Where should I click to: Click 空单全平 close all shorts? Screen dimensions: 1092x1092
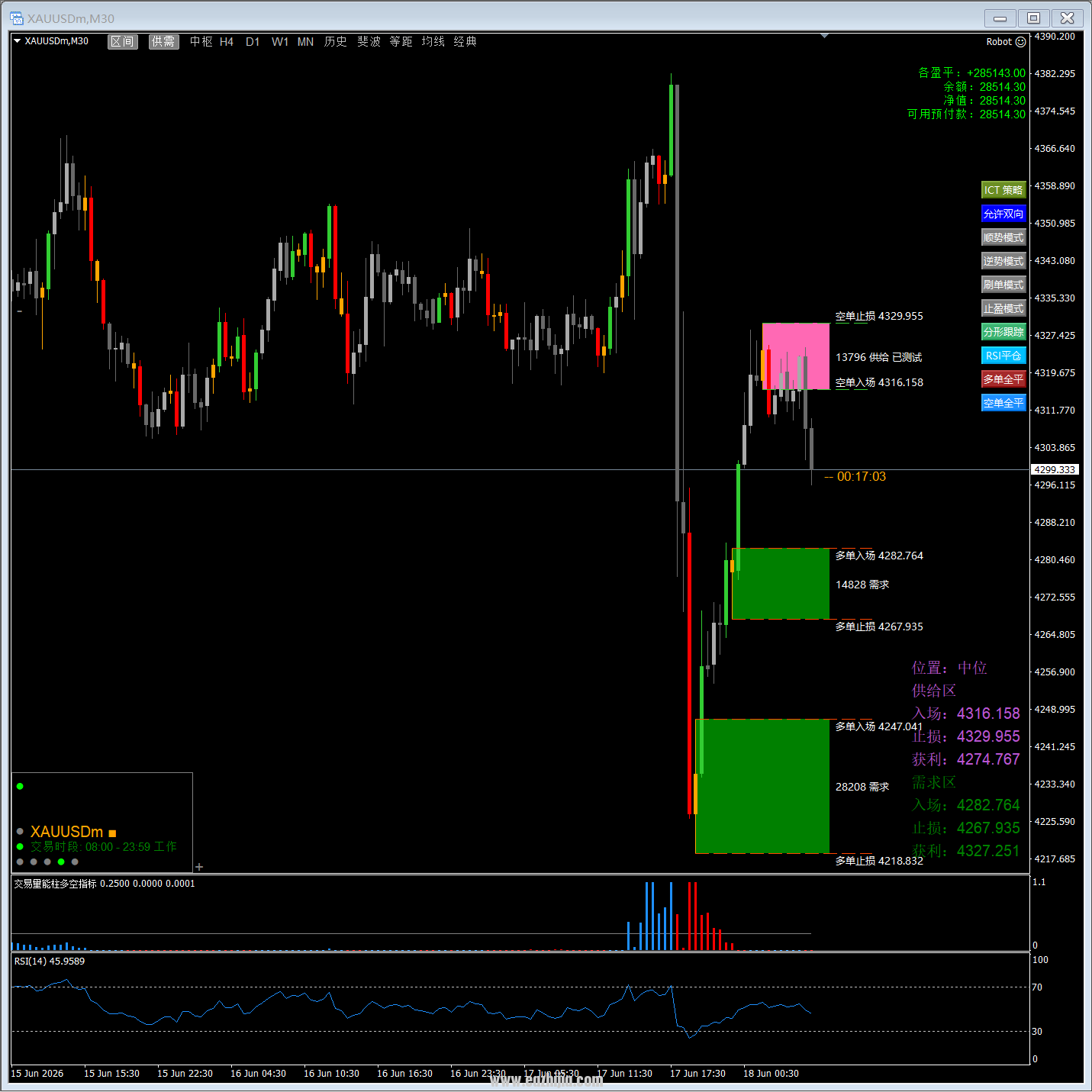point(1003,403)
